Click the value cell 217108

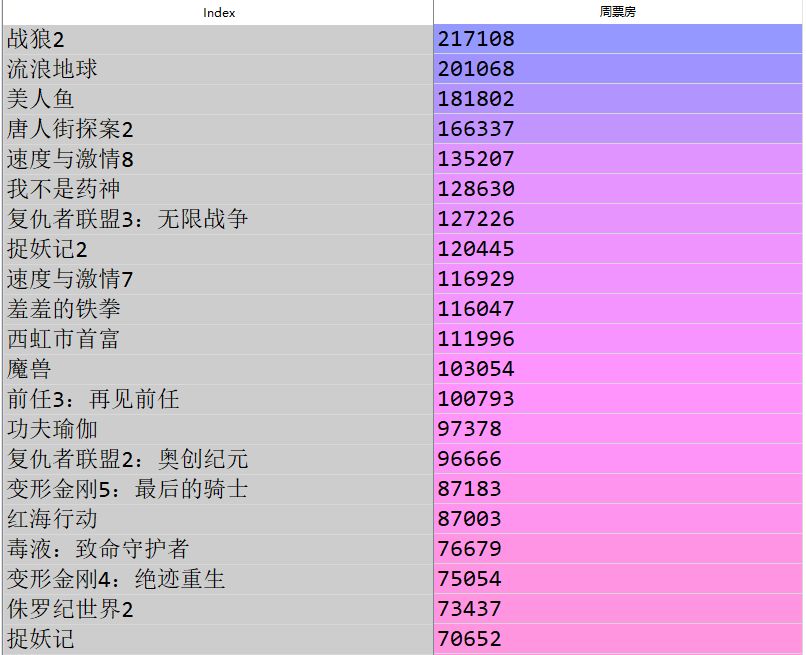point(617,39)
